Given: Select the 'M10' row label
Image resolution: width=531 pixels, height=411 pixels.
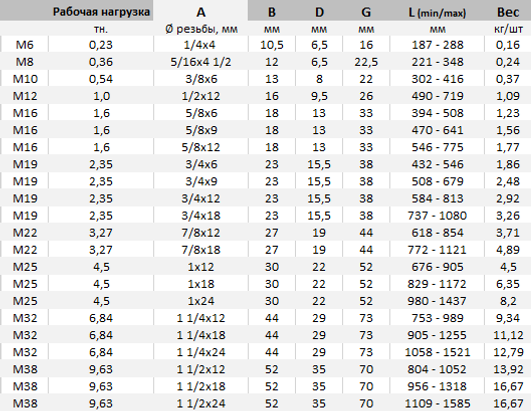Looking at the screenshot, I should pos(25,79).
